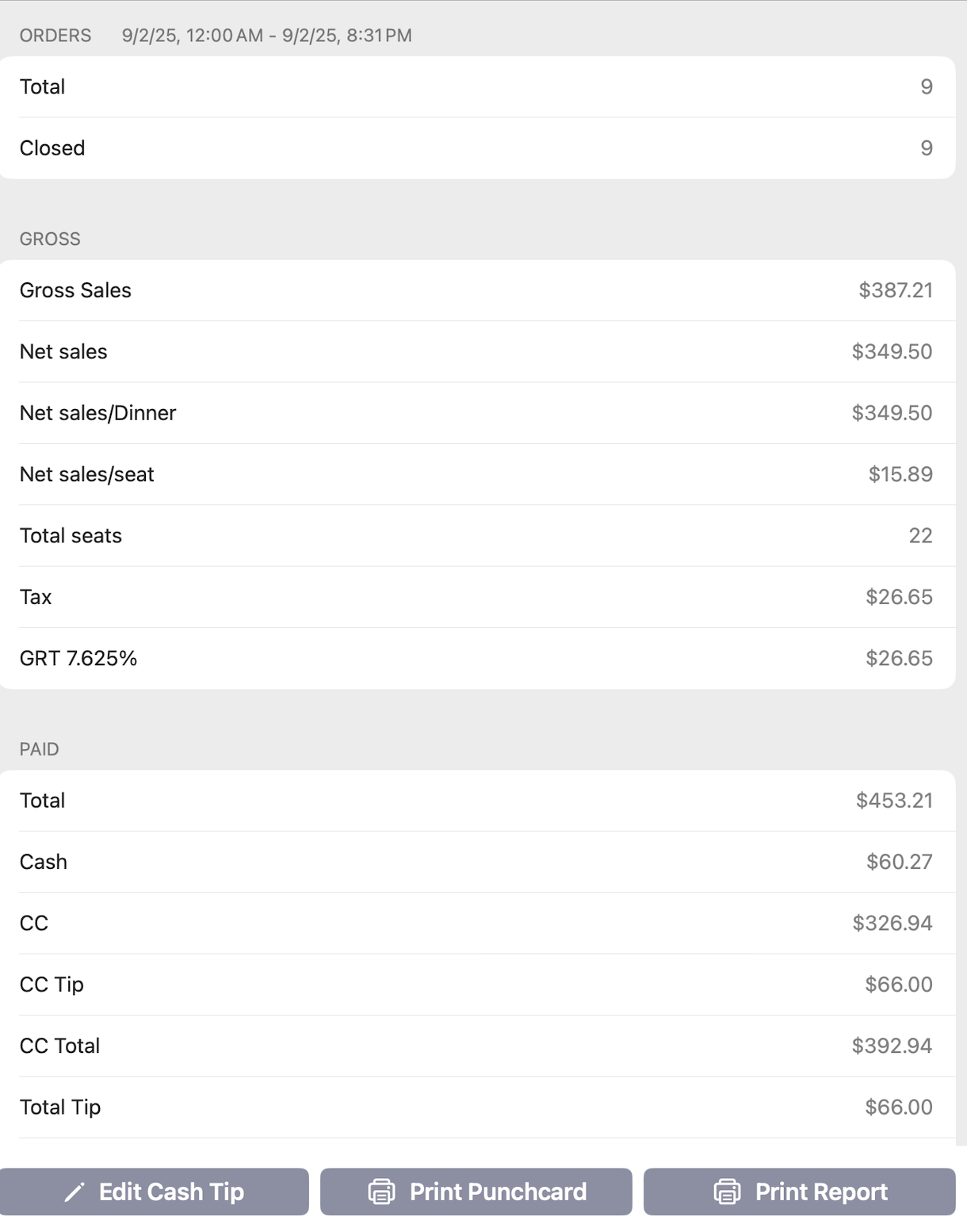Click the Total Tip row
967x1232 pixels.
point(476,1107)
